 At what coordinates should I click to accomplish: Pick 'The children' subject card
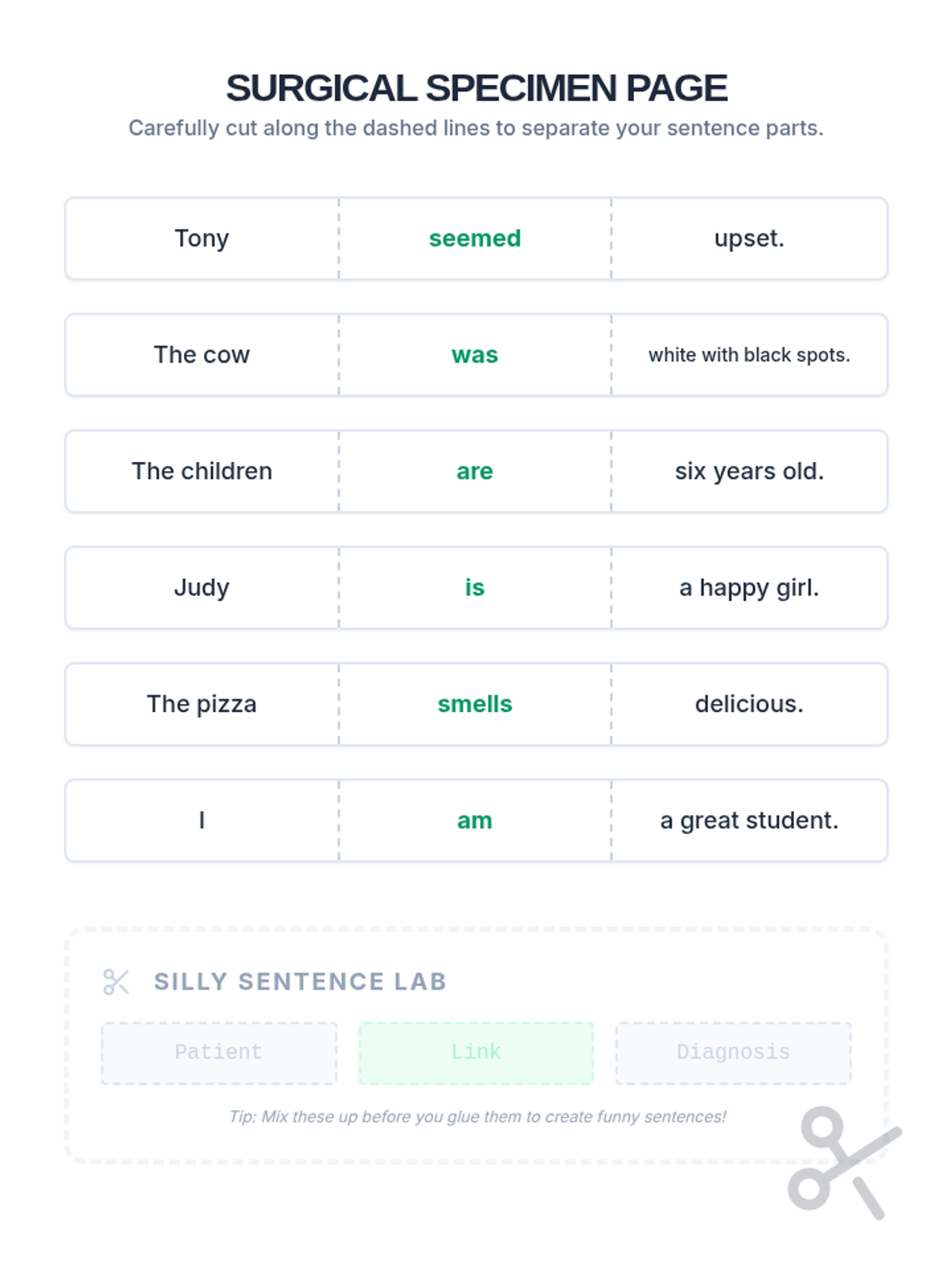(202, 471)
